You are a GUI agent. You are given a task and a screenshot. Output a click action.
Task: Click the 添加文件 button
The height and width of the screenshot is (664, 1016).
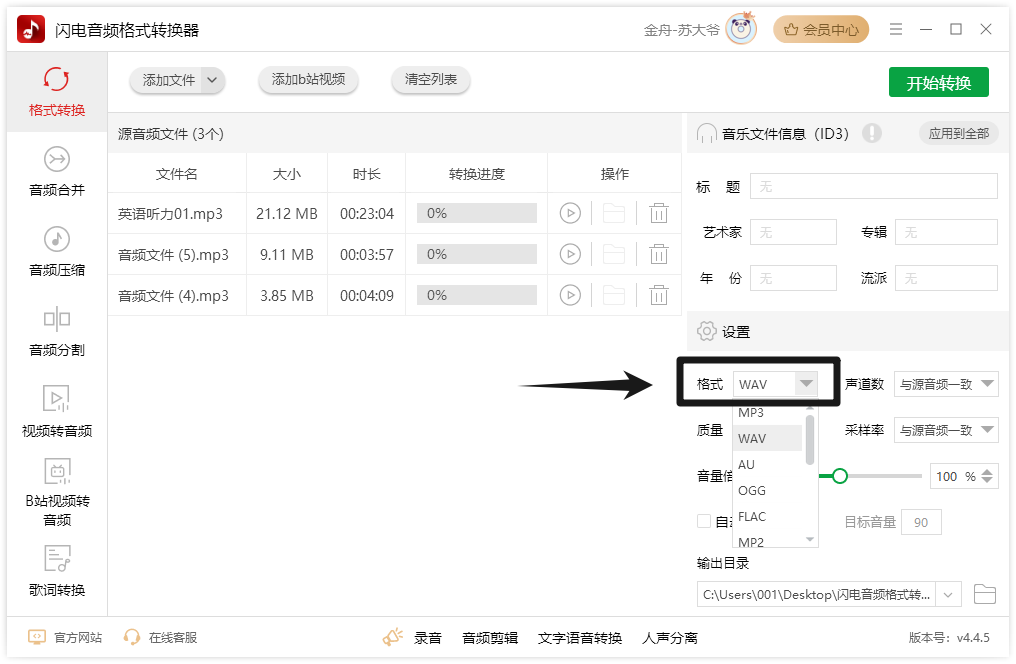tap(166, 80)
